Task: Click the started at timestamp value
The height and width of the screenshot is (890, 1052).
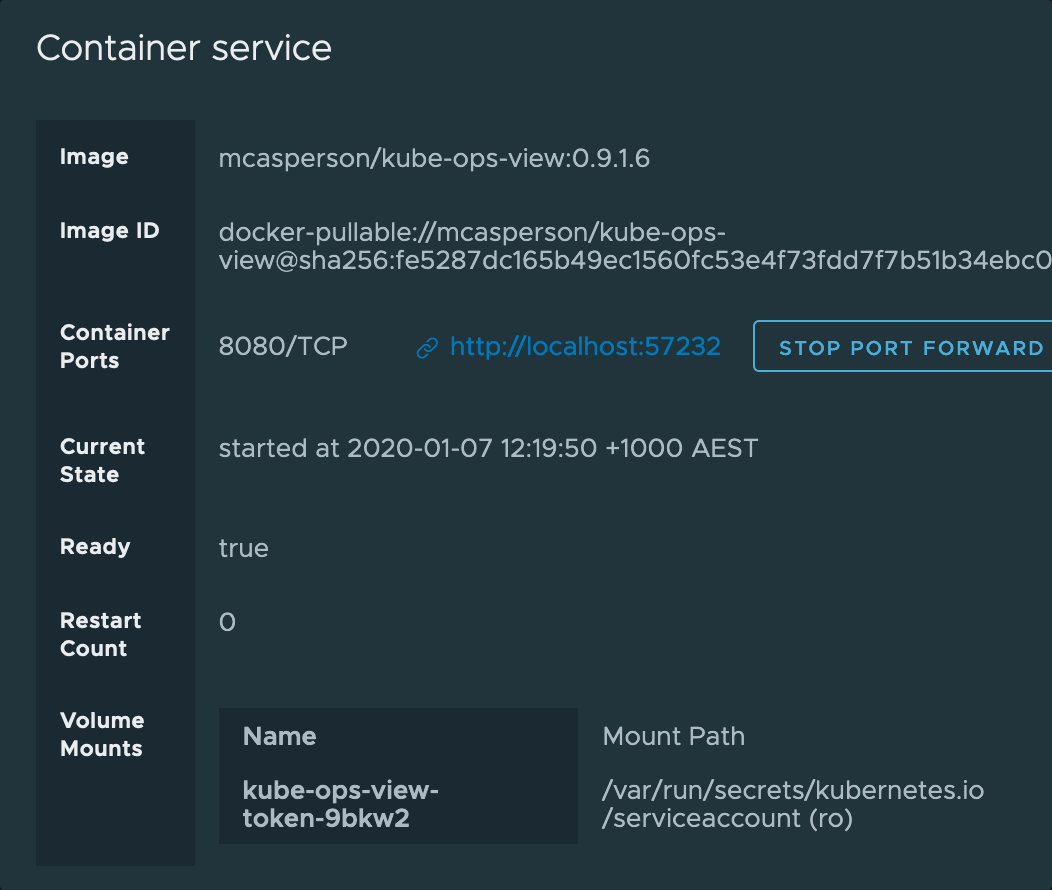Action: [488, 448]
